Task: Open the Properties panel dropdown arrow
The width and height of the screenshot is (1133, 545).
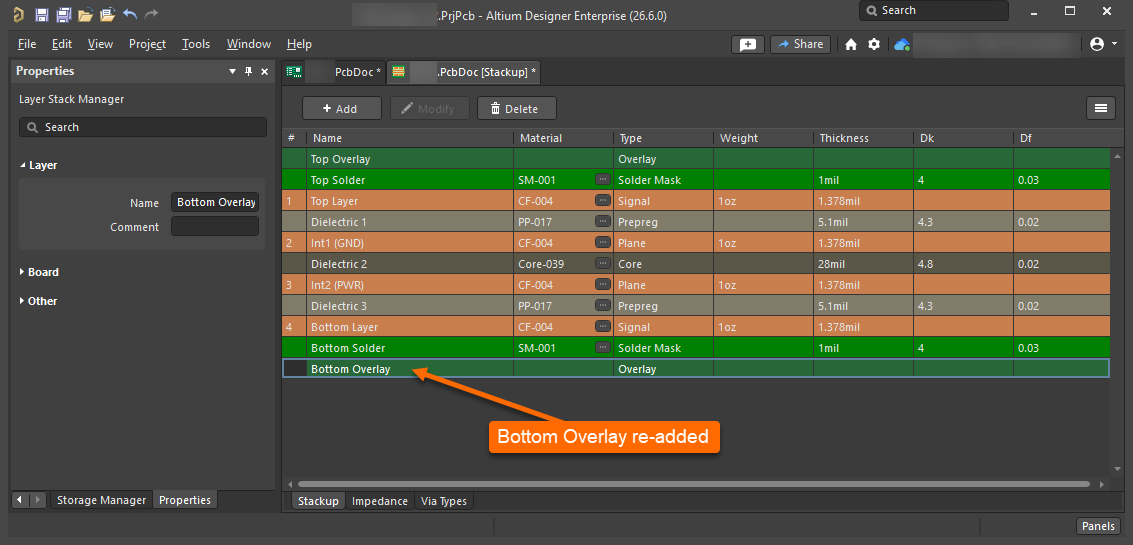Action: (233, 72)
